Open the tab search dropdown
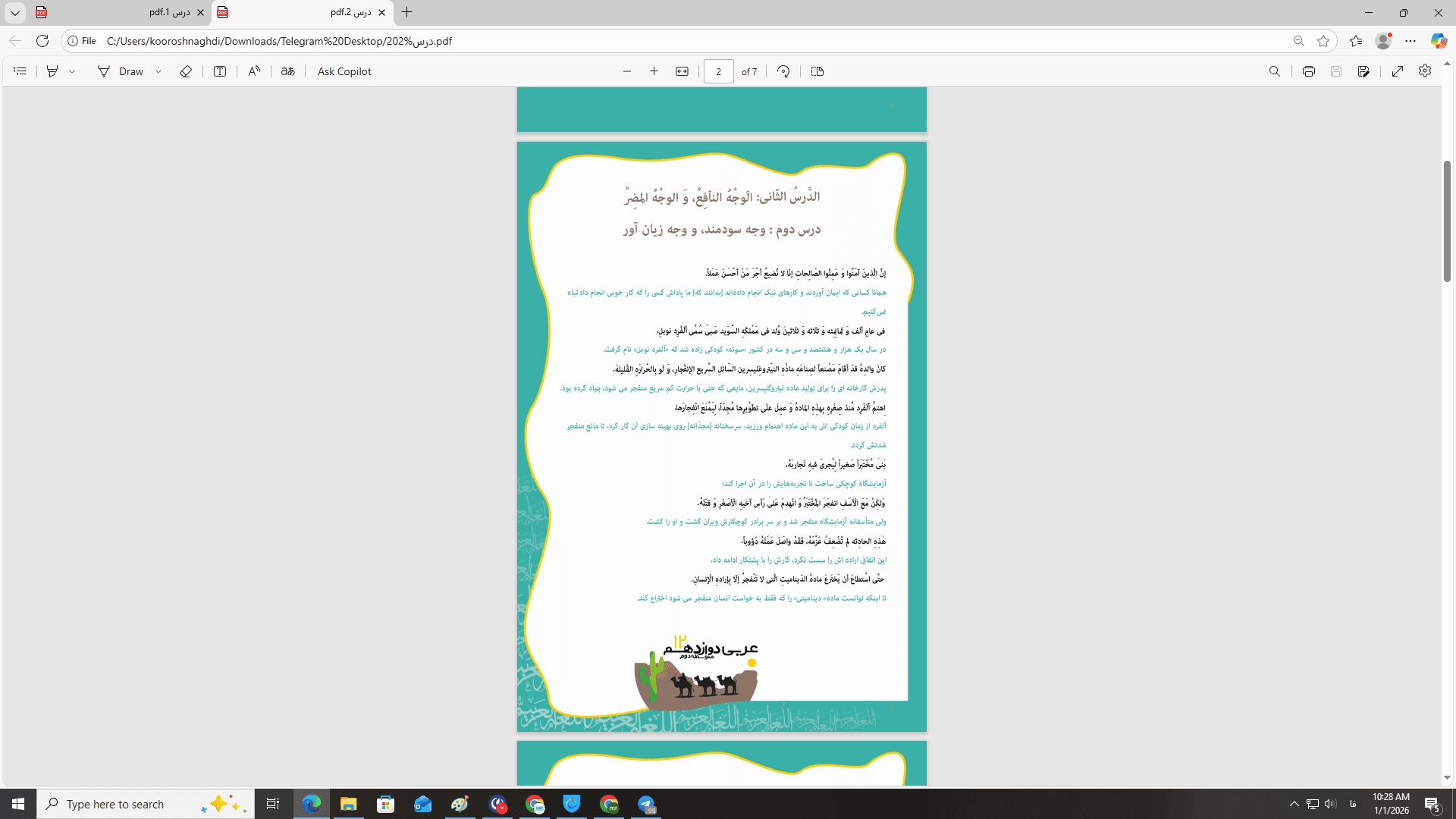Image resolution: width=1456 pixels, height=819 pixels. [x=14, y=12]
